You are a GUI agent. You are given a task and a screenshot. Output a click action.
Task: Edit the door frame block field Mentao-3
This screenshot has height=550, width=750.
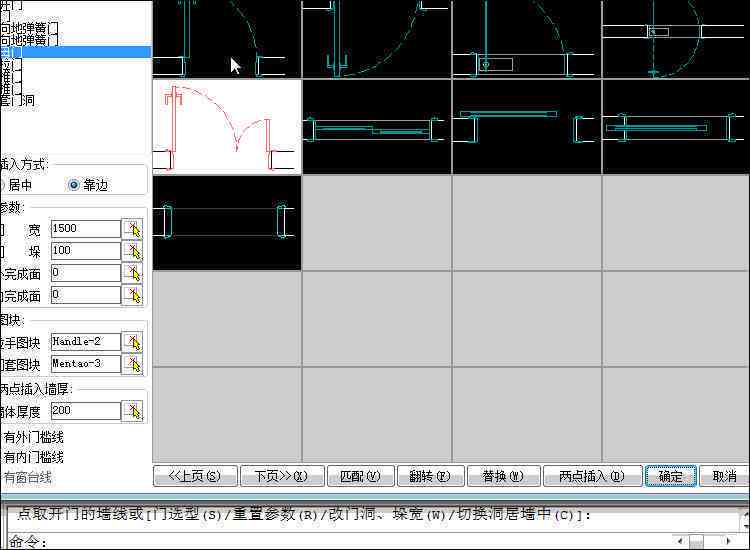[x=86, y=363]
